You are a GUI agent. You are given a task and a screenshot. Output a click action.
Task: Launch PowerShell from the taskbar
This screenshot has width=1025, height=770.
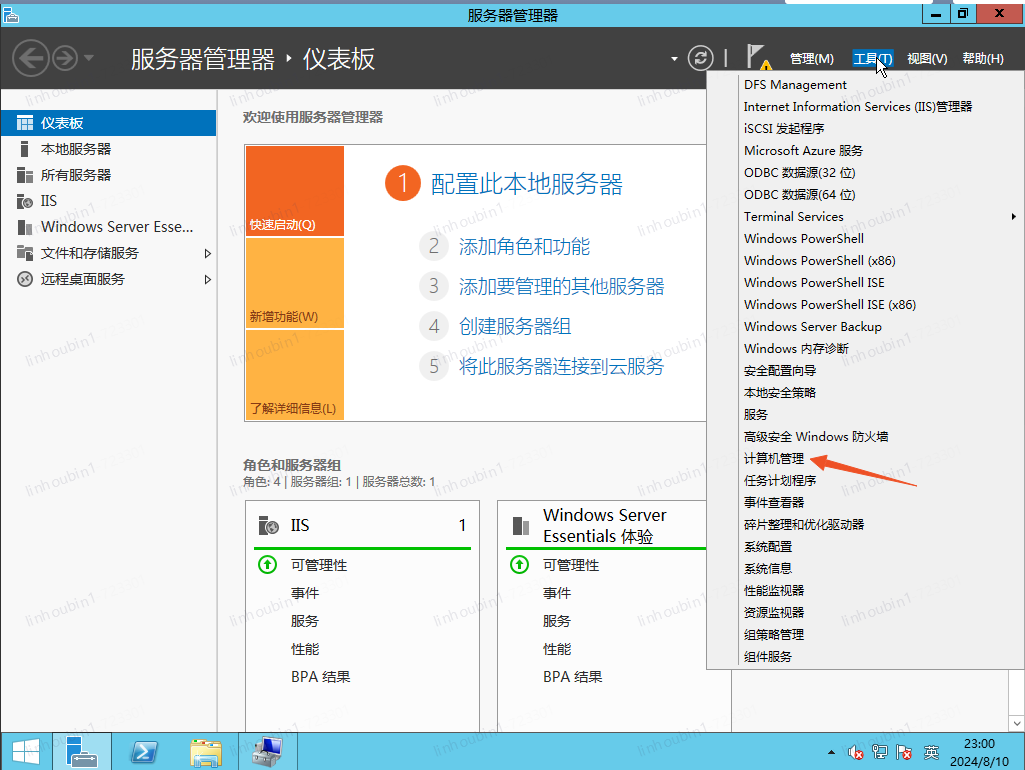pos(144,752)
